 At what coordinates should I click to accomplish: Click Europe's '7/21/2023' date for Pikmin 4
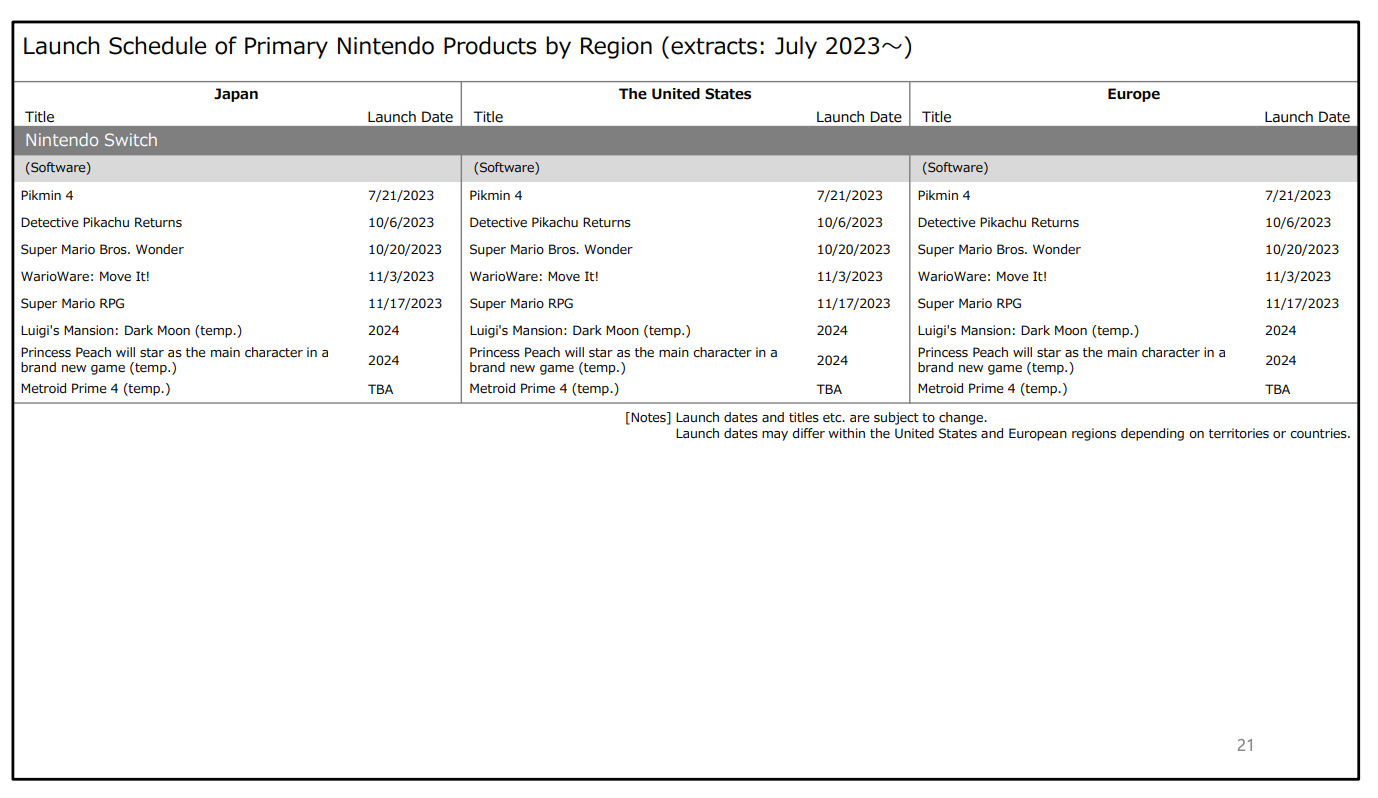1298,196
